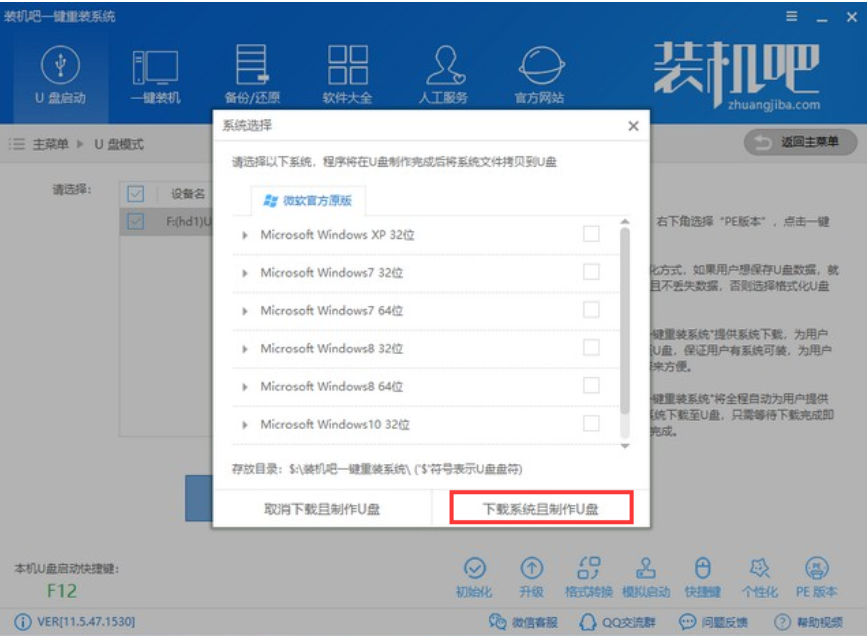Click U盘模式 in the breadcrumb
The image size is (868, 636).
pyautogui.click(x=119, y=144)
